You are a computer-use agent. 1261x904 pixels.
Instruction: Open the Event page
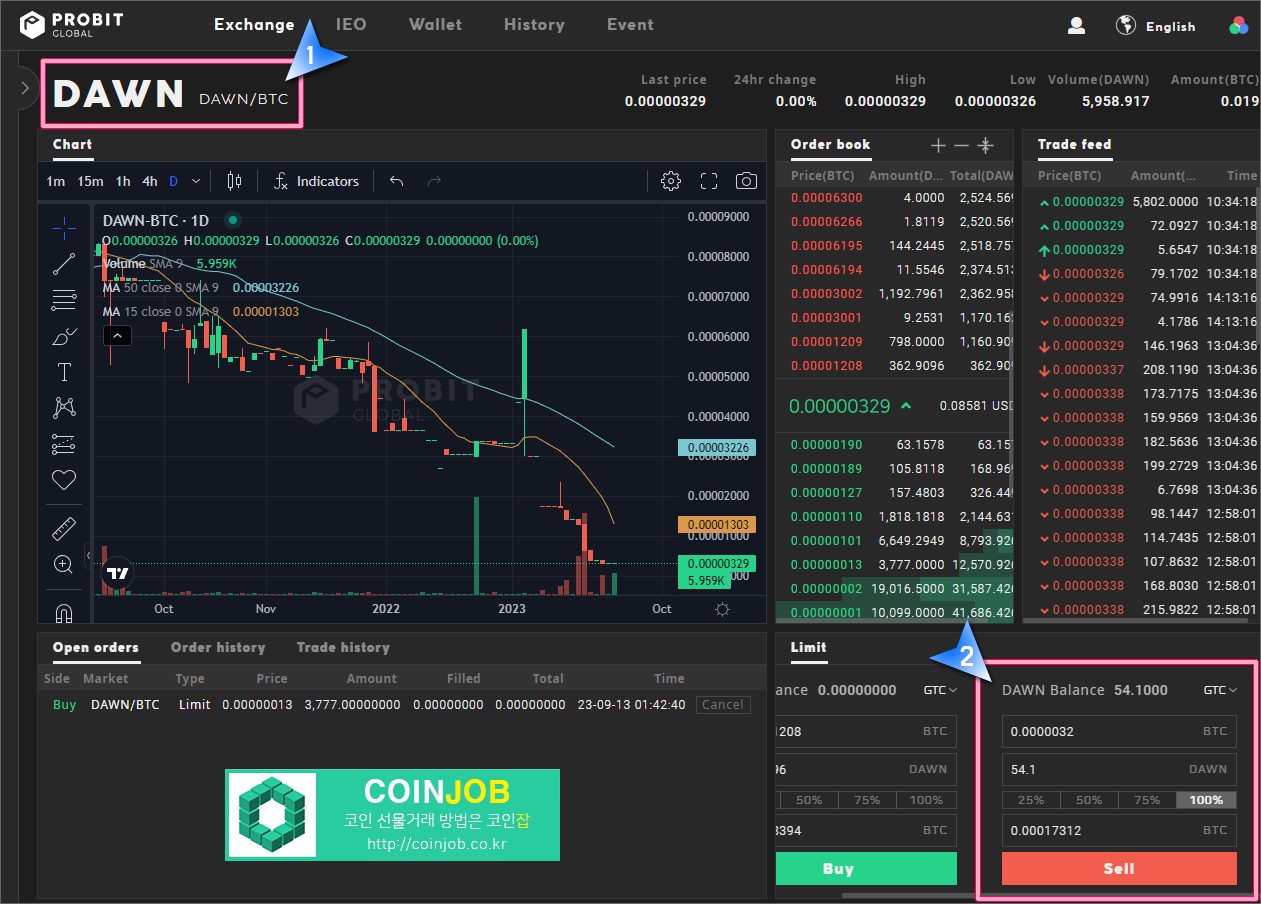630,25
